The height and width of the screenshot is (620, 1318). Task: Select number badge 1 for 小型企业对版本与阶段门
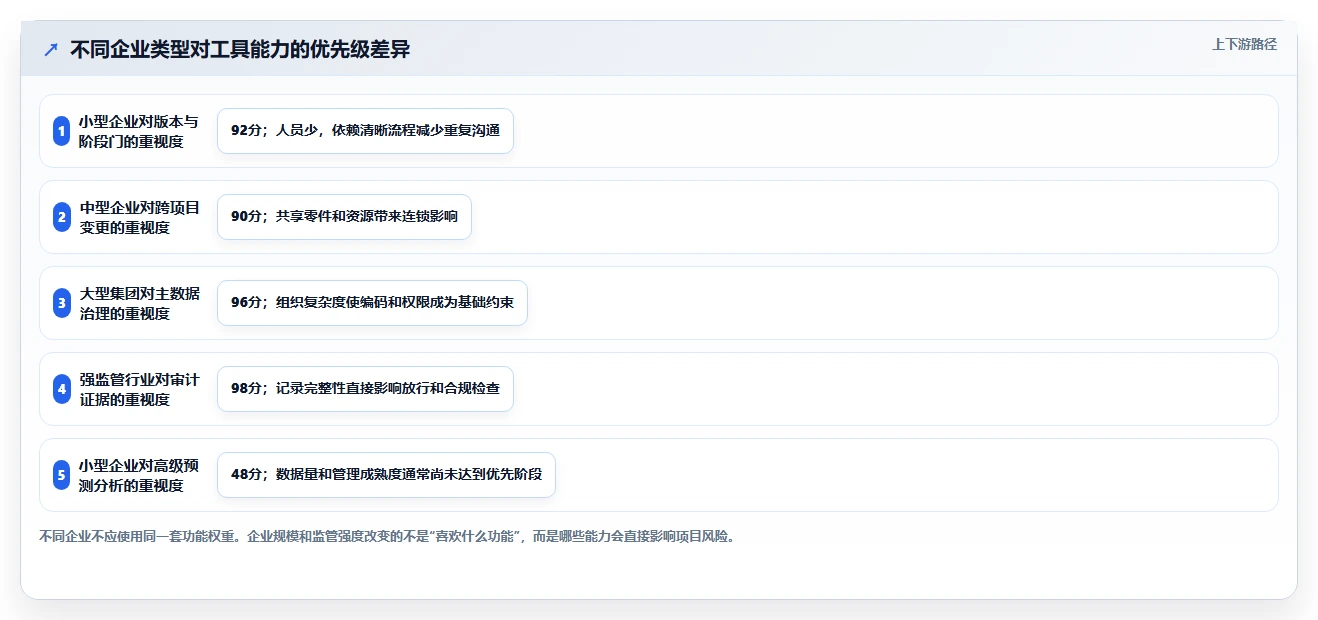[x=61, y=131]
